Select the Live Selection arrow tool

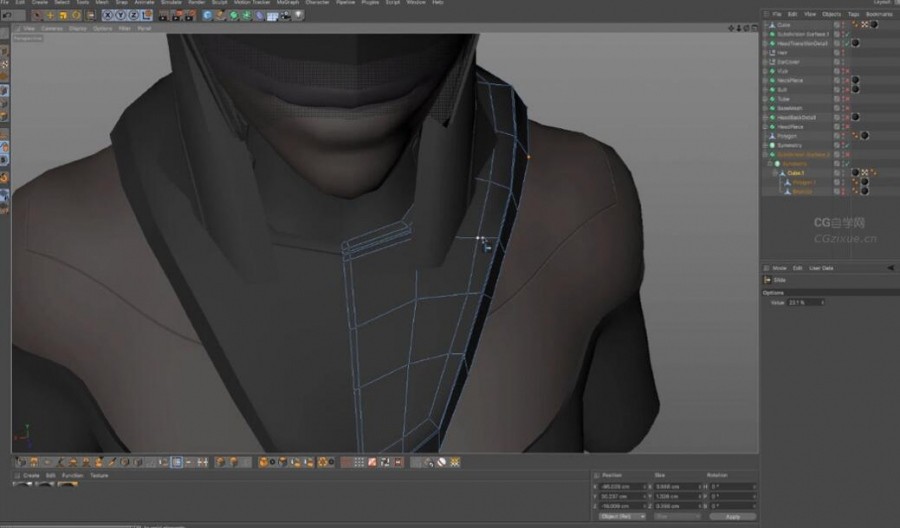(37, 15)
